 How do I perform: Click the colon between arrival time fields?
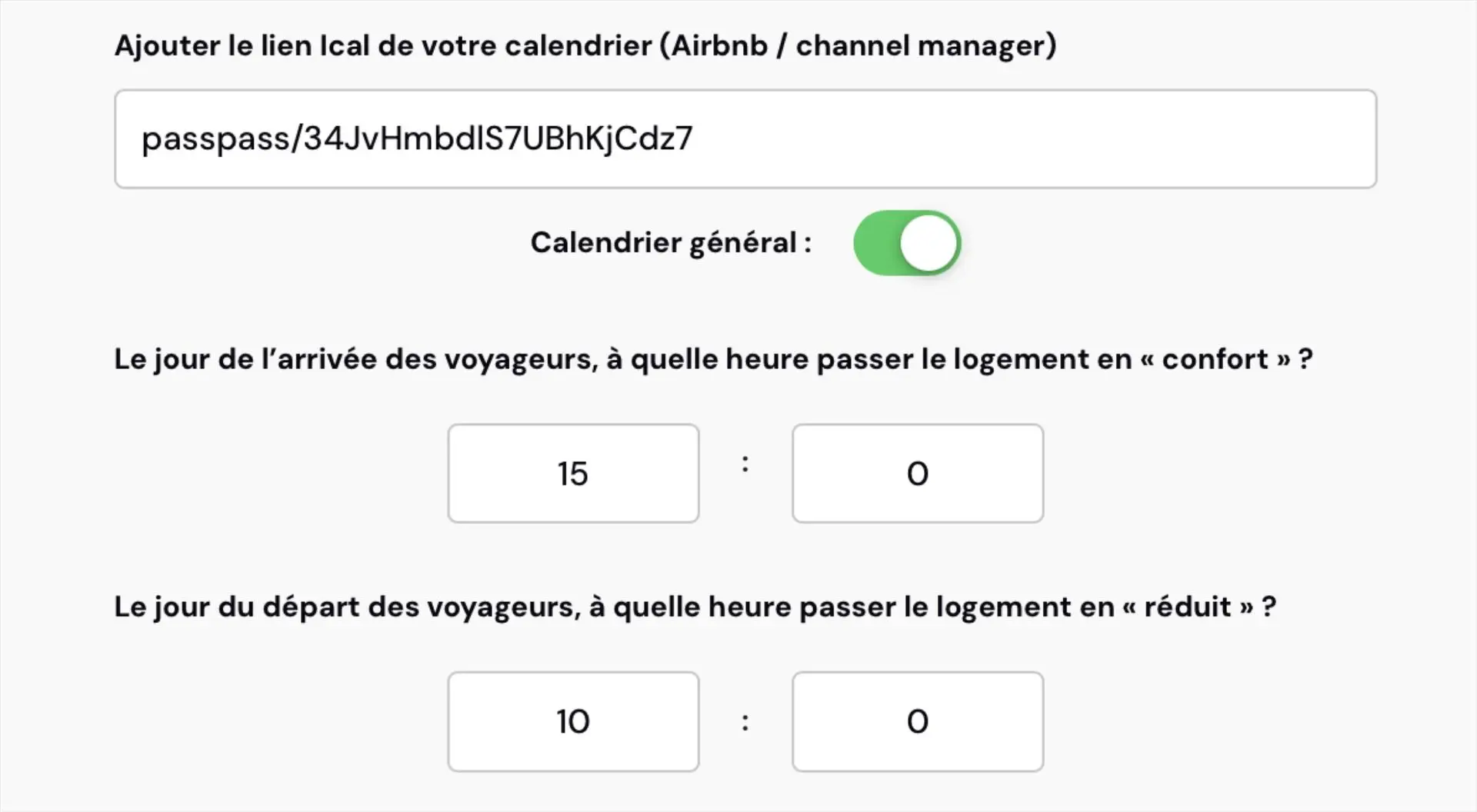pos(745,464)
